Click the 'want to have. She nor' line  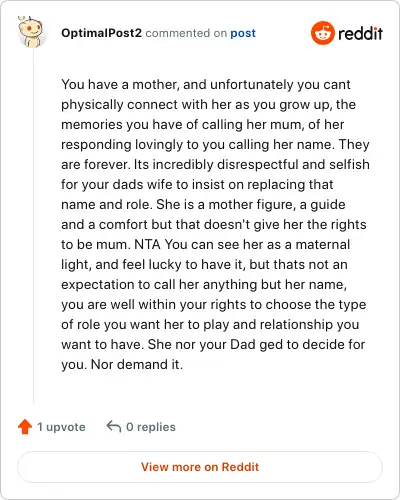tap(213, 344)
